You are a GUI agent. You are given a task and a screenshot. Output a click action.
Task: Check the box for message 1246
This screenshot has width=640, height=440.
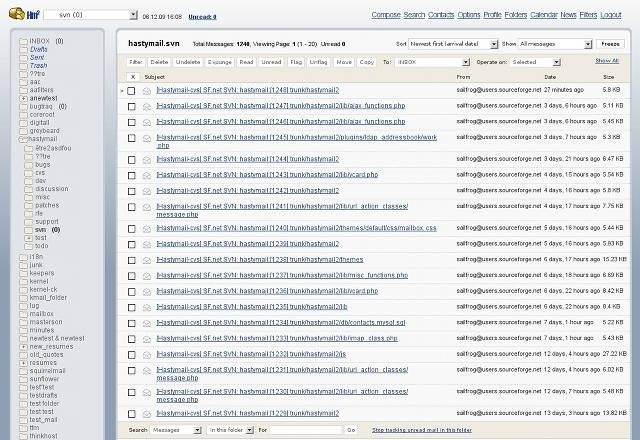131,122
